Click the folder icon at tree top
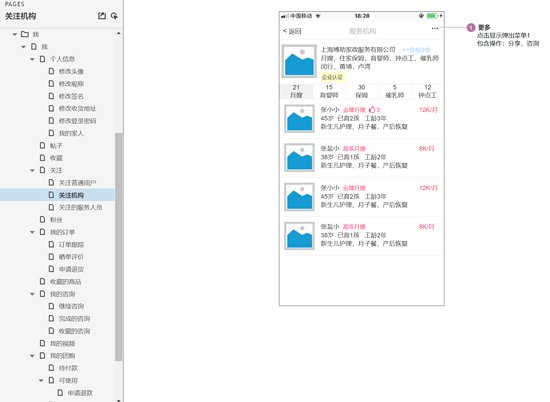The height and width of the screenshot is (402, 550). point(25,34)
